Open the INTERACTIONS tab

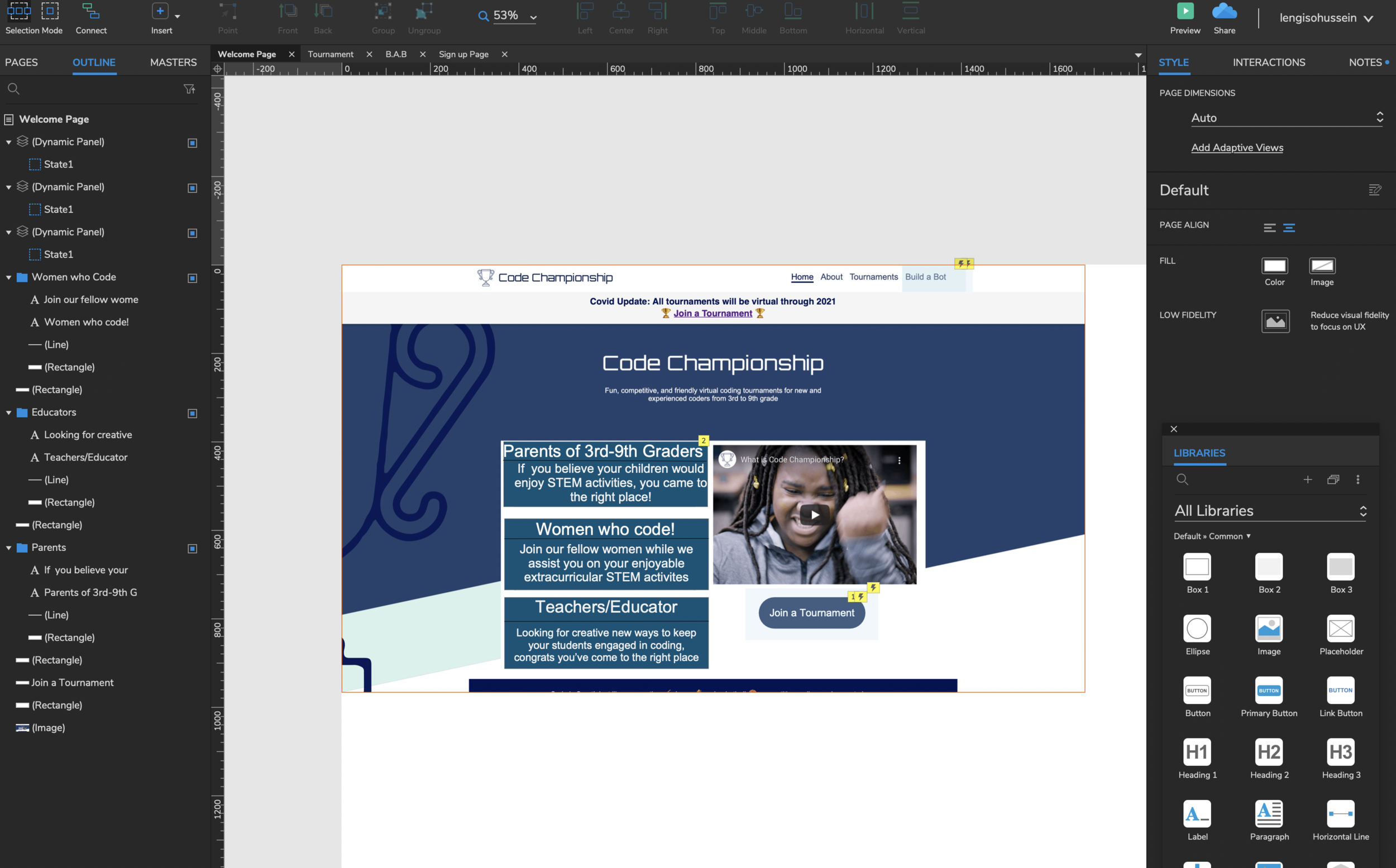pos(1269,62)
